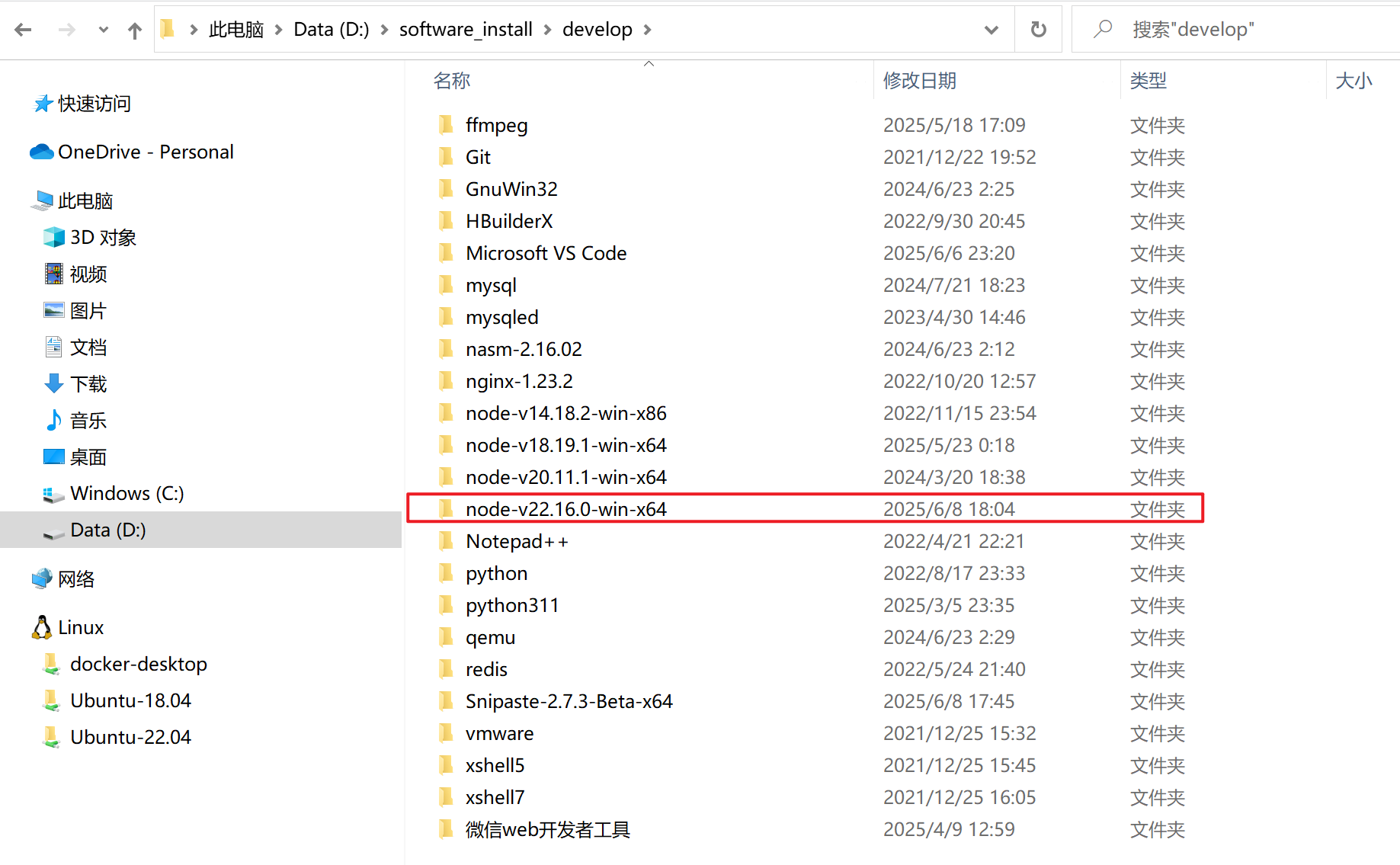Image resolution: width=1400 pixels, height=865 pixels.
Task: Collapse the 名称 column sort indicator
Action: pos(649,64)
